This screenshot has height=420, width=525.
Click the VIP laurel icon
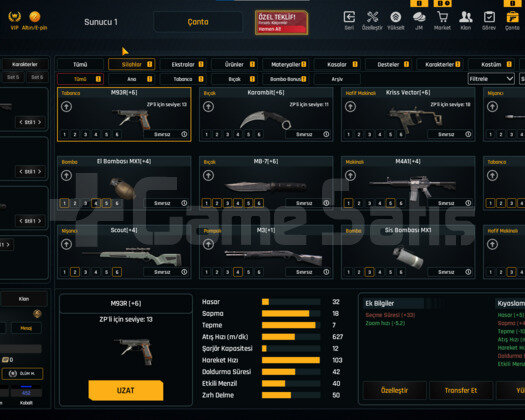[x=14, y=16]
